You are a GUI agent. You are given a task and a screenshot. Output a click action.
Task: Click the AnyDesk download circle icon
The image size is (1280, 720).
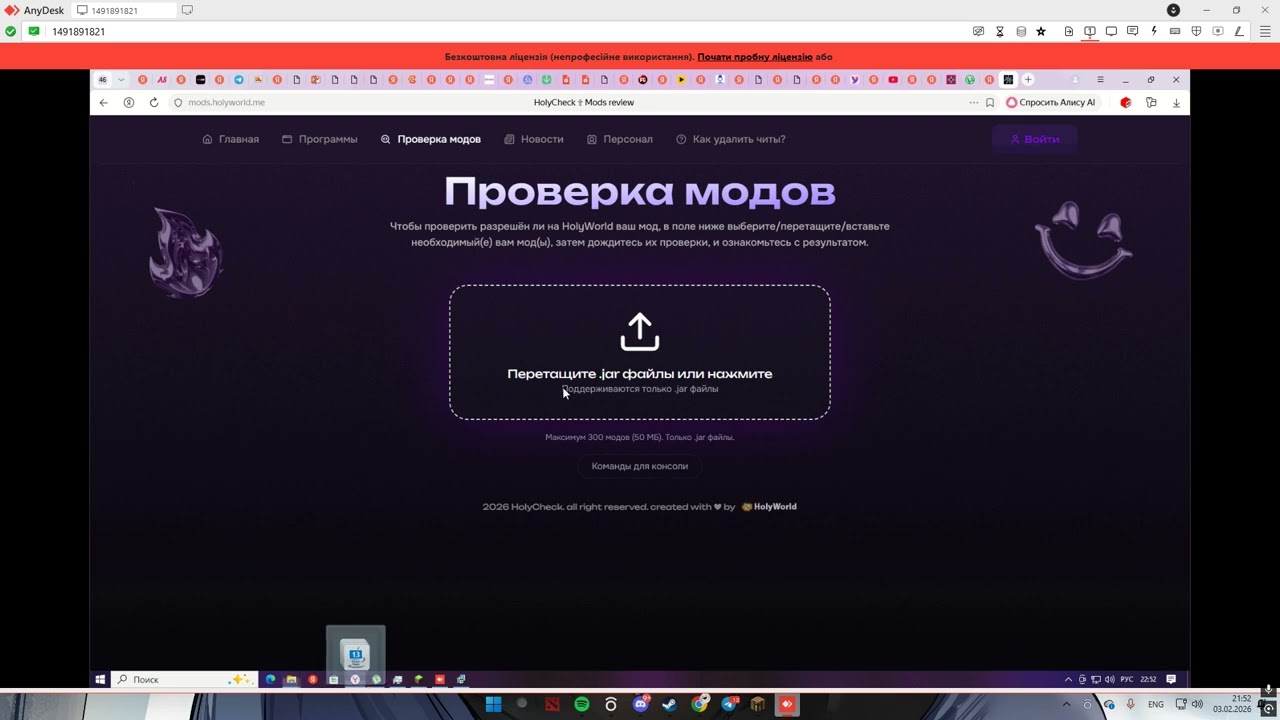pyautogui.click(x=1173, y=10)
